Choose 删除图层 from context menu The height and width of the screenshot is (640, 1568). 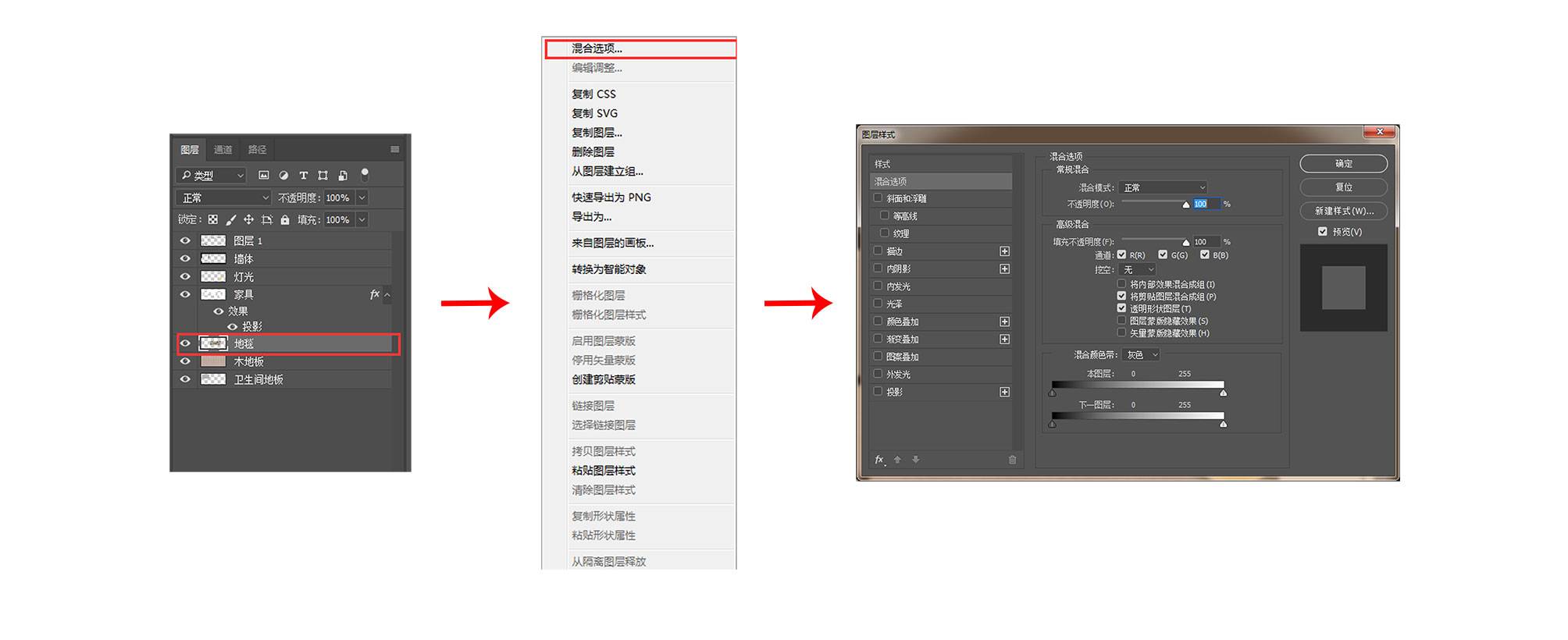593,152
